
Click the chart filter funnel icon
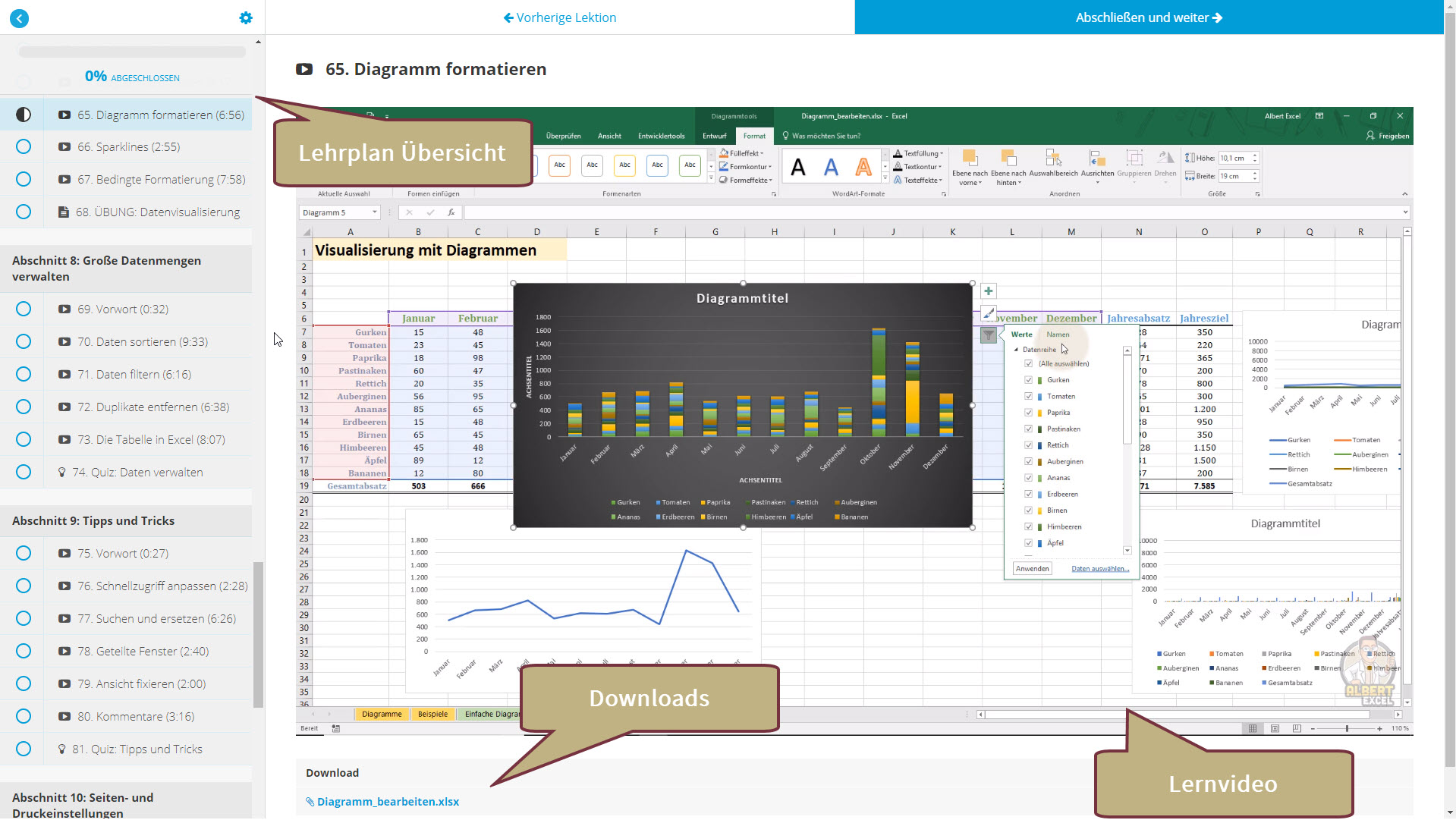(988, 335)
